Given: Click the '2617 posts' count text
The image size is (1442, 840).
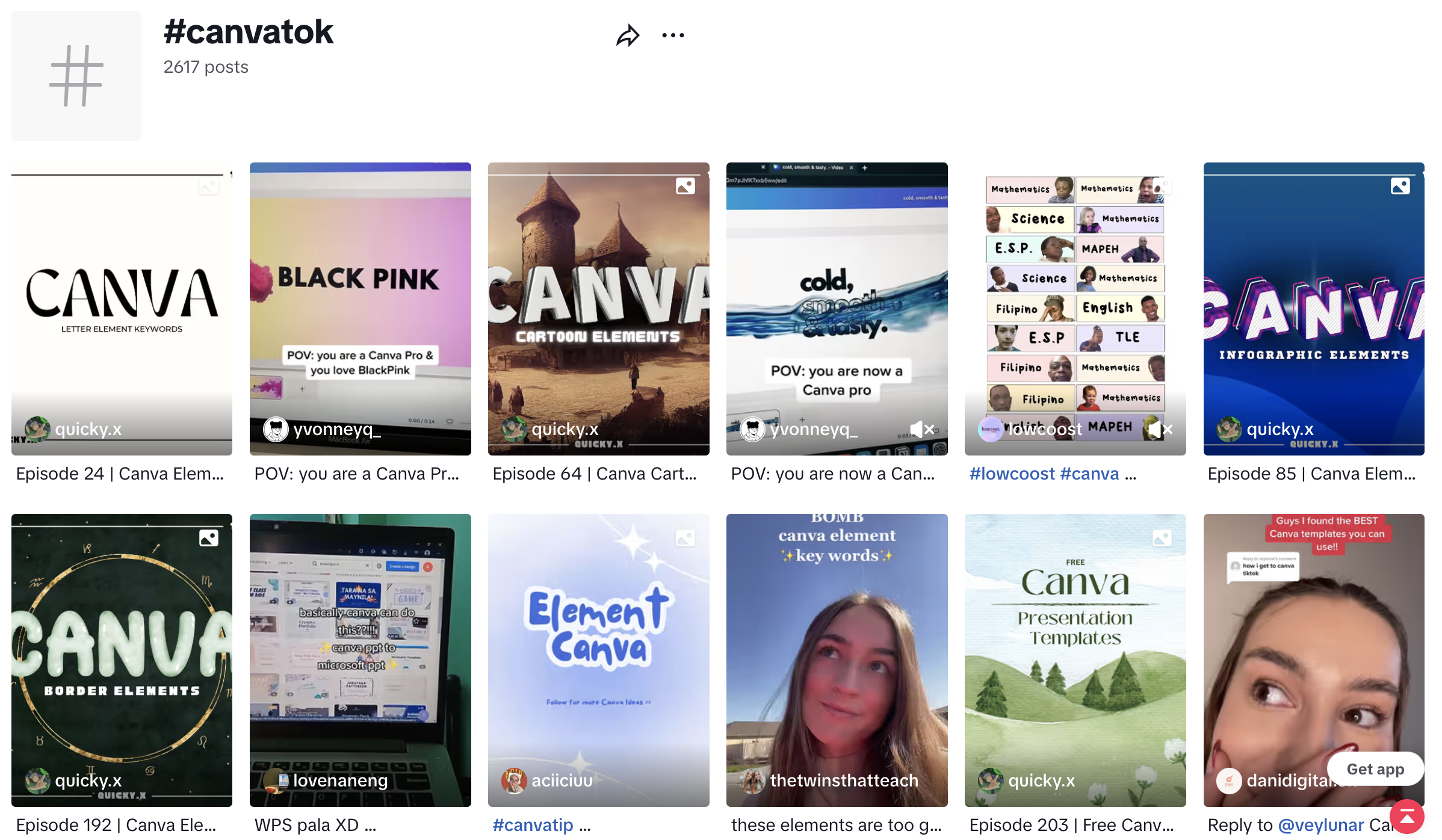Looking at the screenshot, I should [x=206, y=67].
